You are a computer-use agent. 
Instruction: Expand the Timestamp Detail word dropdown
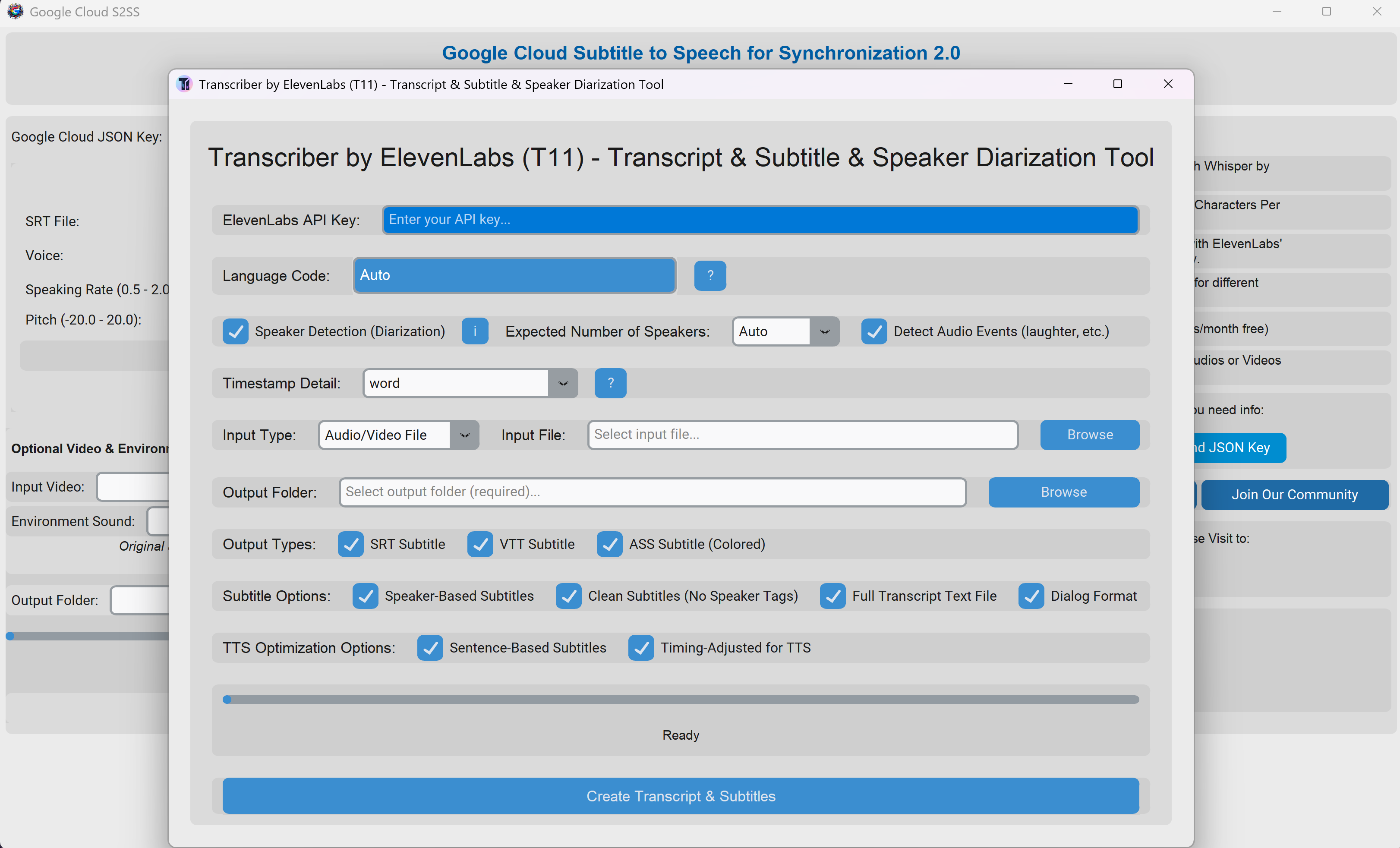(562, 383)
